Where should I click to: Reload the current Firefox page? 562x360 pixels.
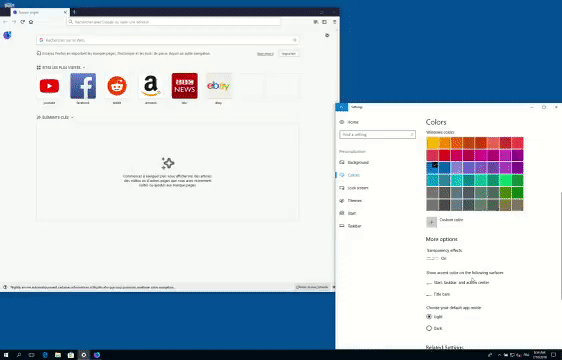(22, 22)
